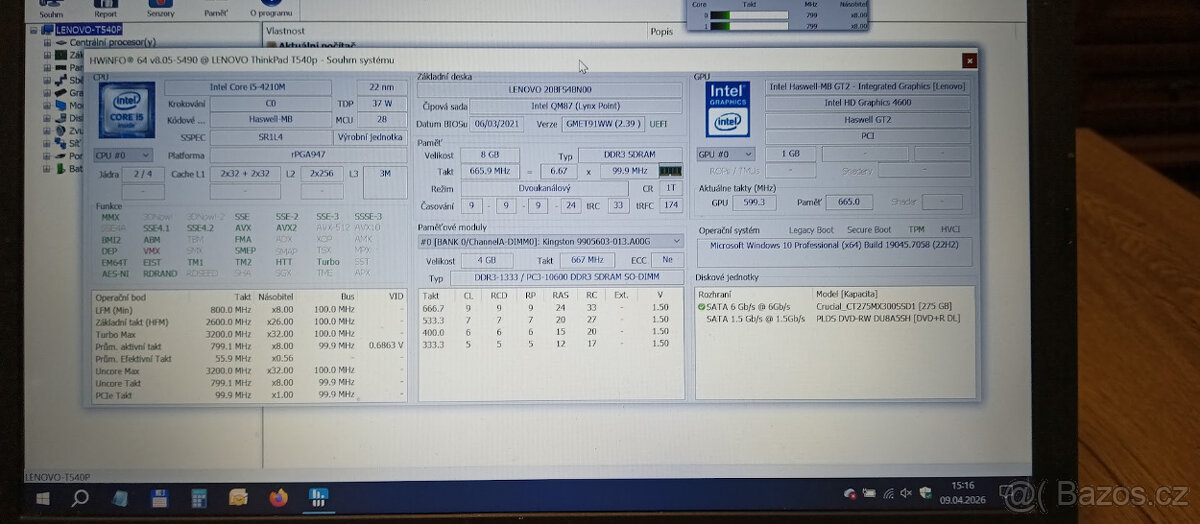Screen dimensions: 1200x524
Task: Open the GPU #0 selector dropdown
Action: tap(726, 154)
